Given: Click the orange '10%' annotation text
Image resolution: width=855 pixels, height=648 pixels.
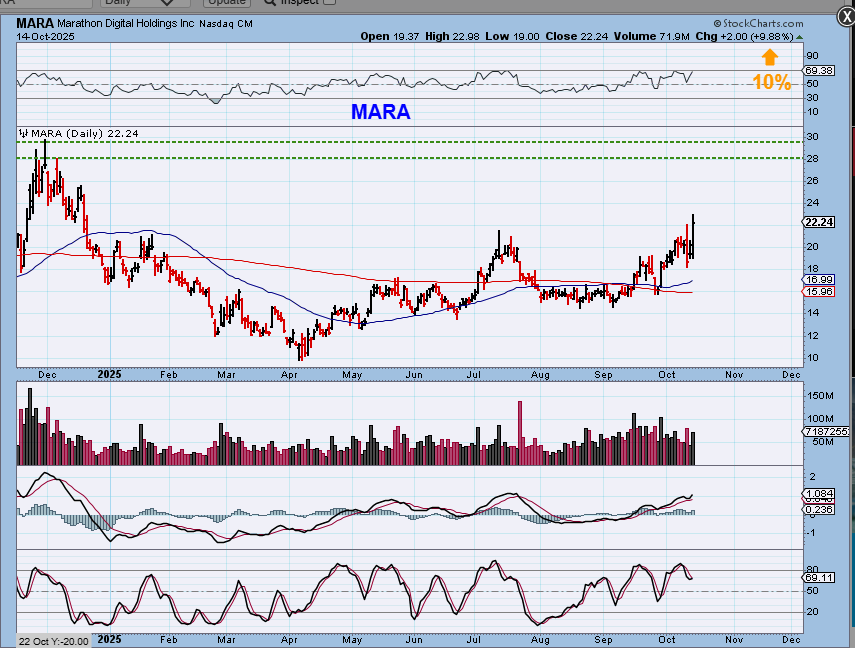Looking at the screenshot, I should click(772, 82).
